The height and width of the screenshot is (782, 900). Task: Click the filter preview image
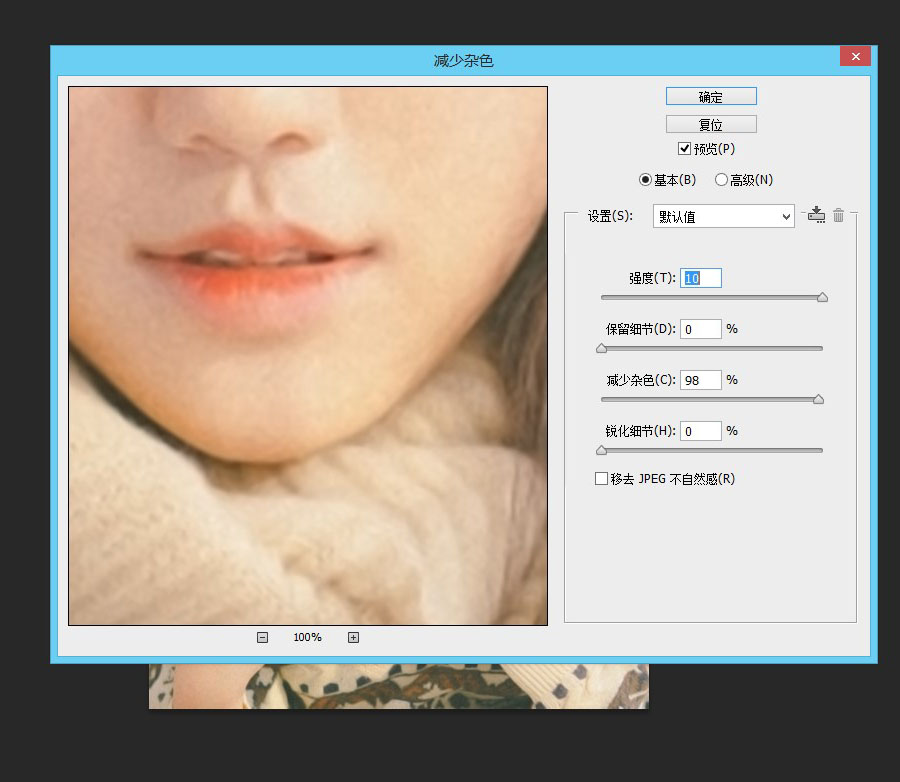(x=308, y=356)
